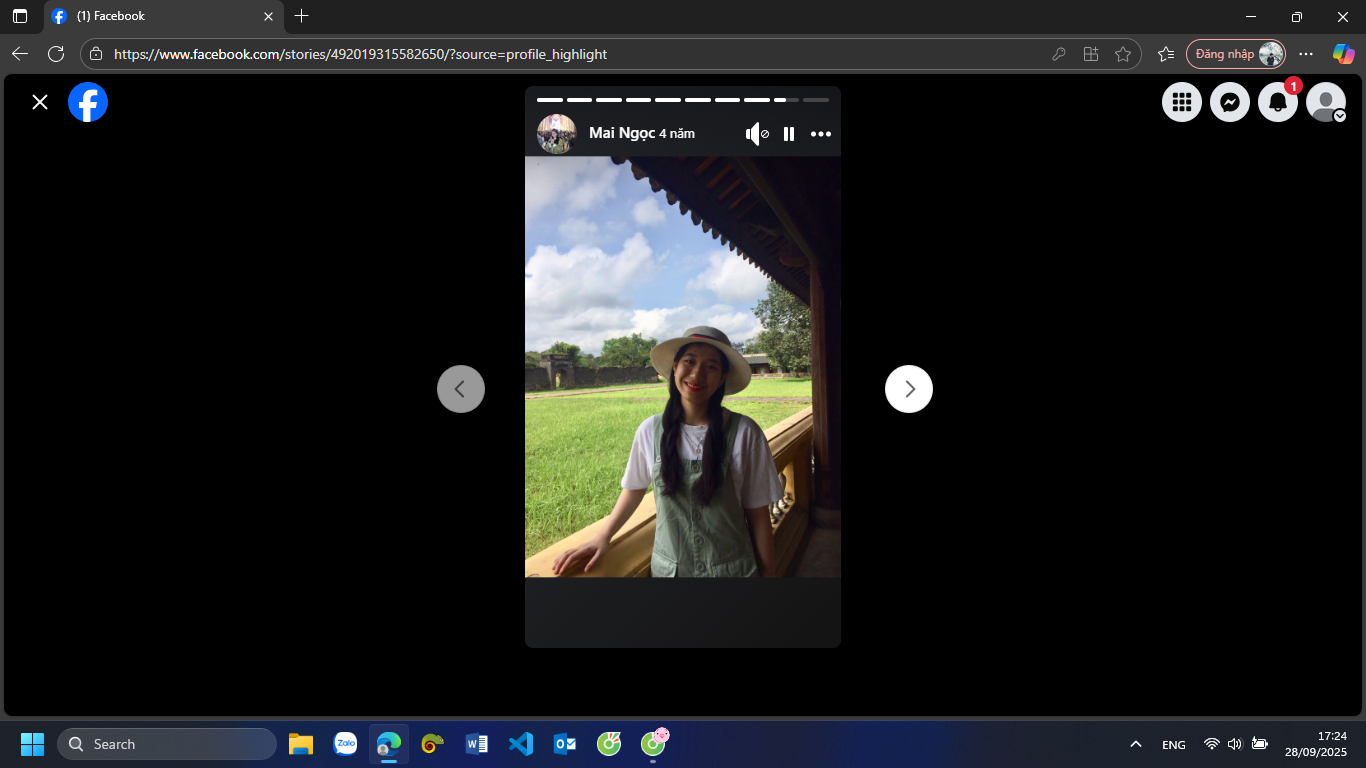Select the (1) Facebook tab
This screenshot has height=768, width=1366.
tap(162, 16)
